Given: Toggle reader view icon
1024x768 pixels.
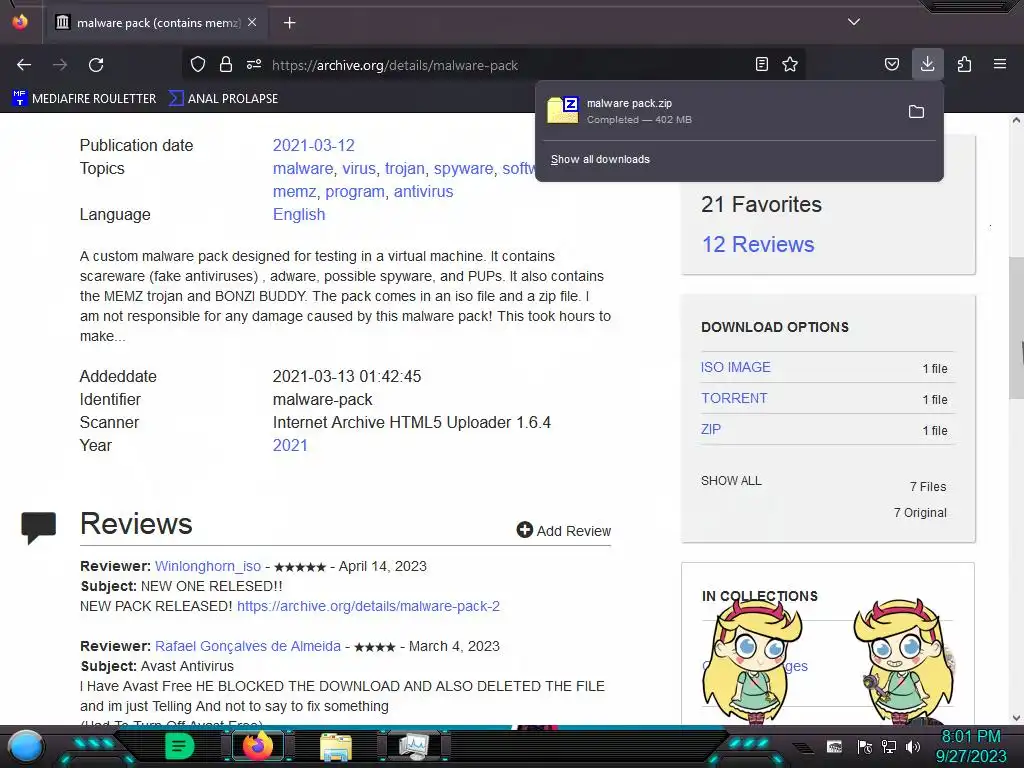Looking at the screenshot, I should tap(761, 64).
